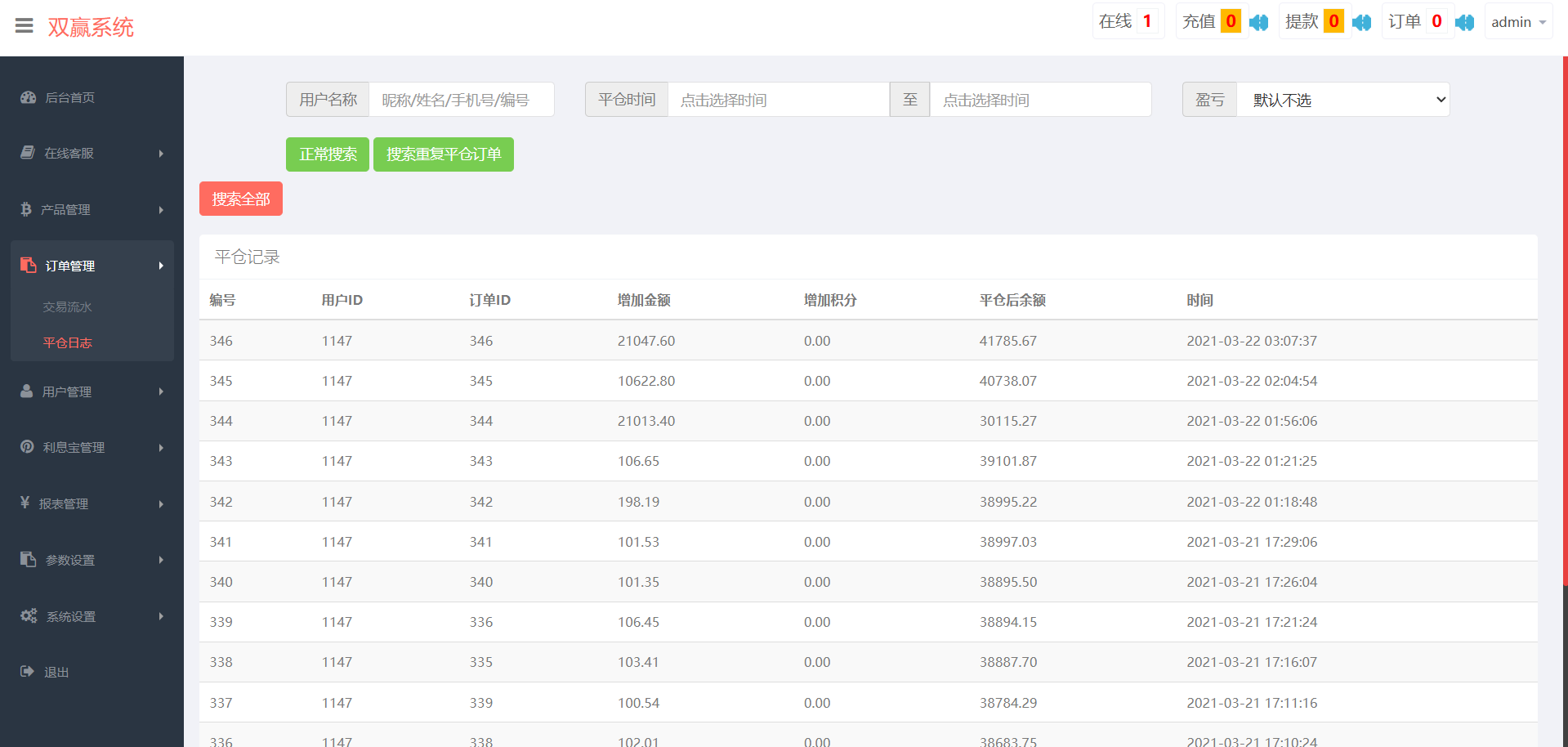The height and width of the screenshot is (747, 1568).
Task: Click the copy icon beside 参数设置
Action: coord(29,559)
